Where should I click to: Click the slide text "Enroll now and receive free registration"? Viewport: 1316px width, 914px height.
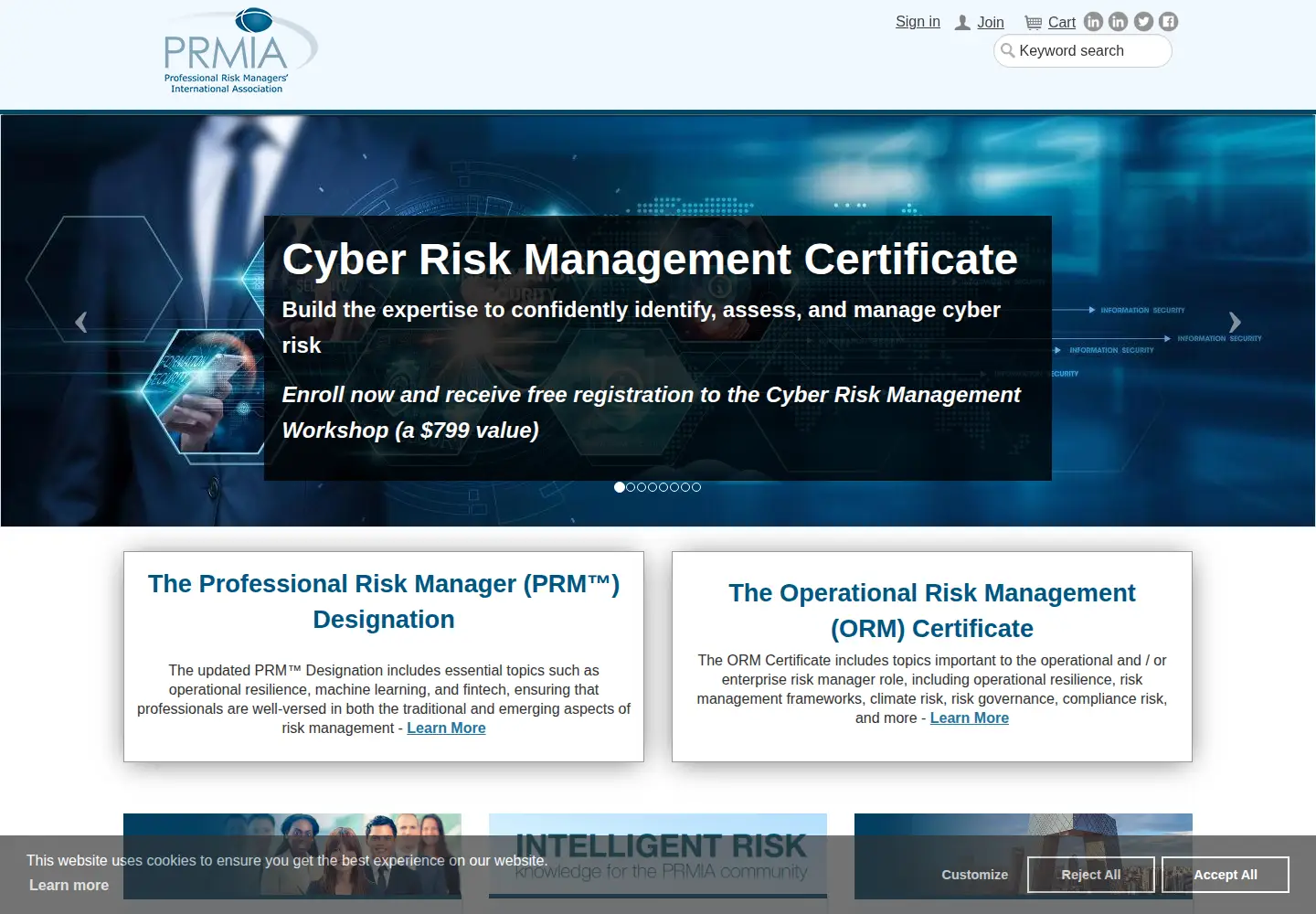click(488, 395)
